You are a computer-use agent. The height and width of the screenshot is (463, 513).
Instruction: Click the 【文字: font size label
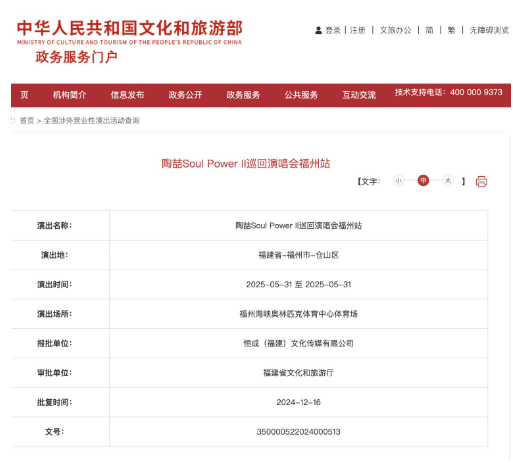[369, 181]
